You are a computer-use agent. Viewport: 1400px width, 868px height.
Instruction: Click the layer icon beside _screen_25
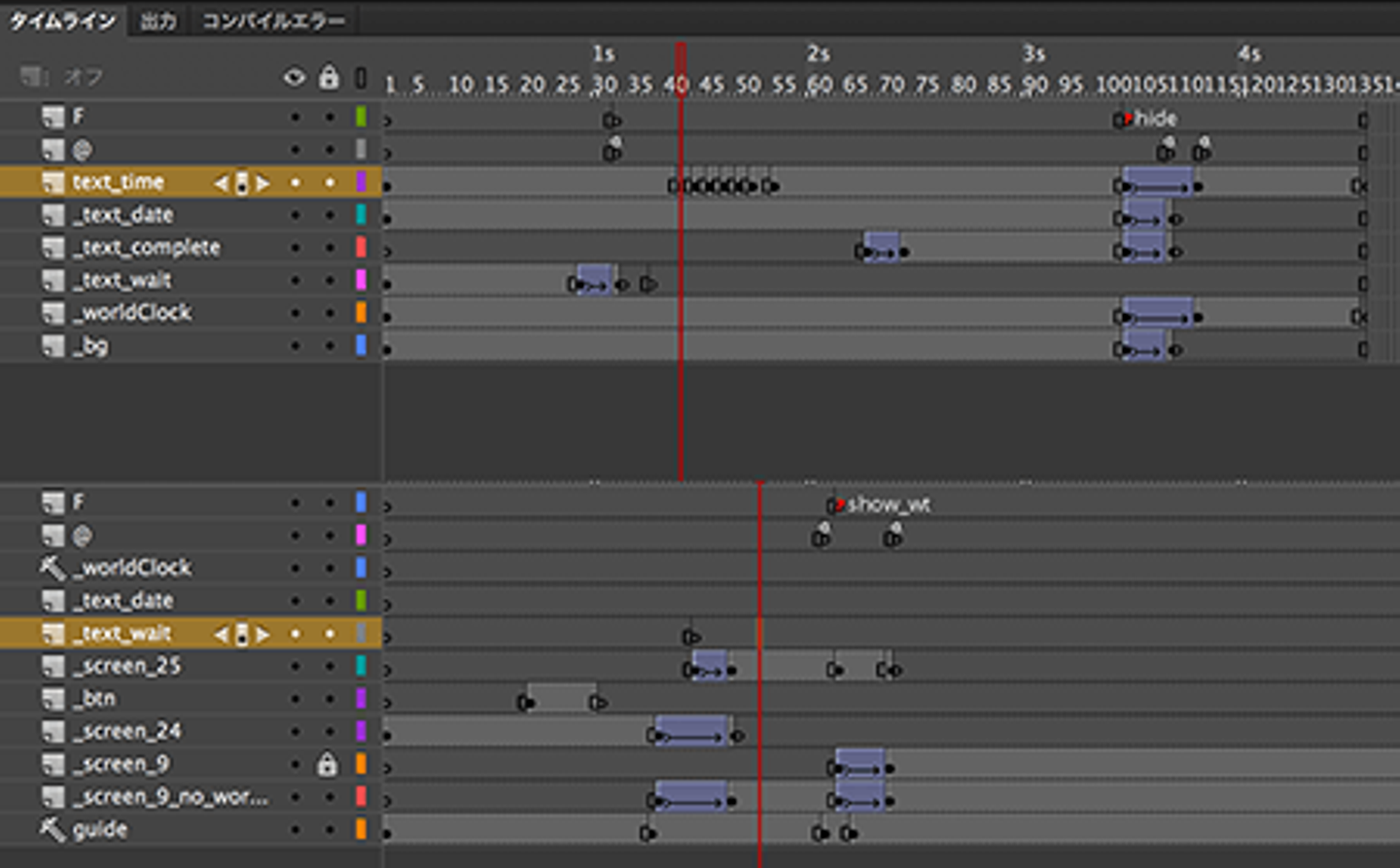click(52, 667)
